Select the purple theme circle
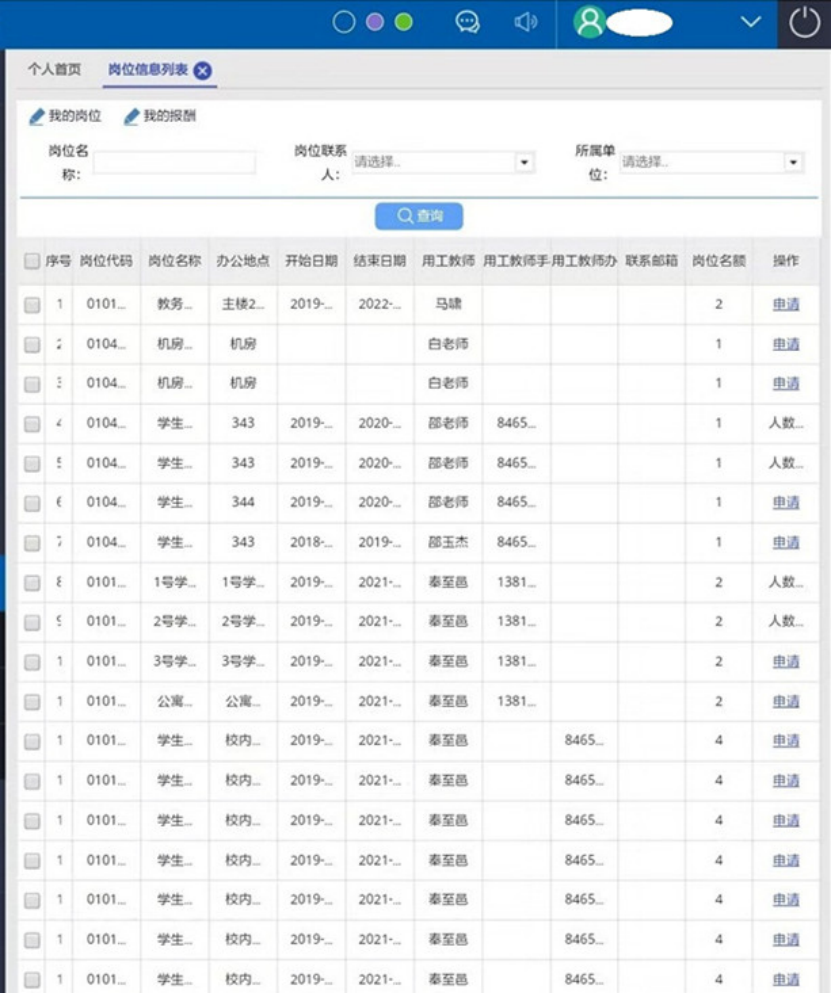The width and height of the screenshot is (831, 994). 375,22
